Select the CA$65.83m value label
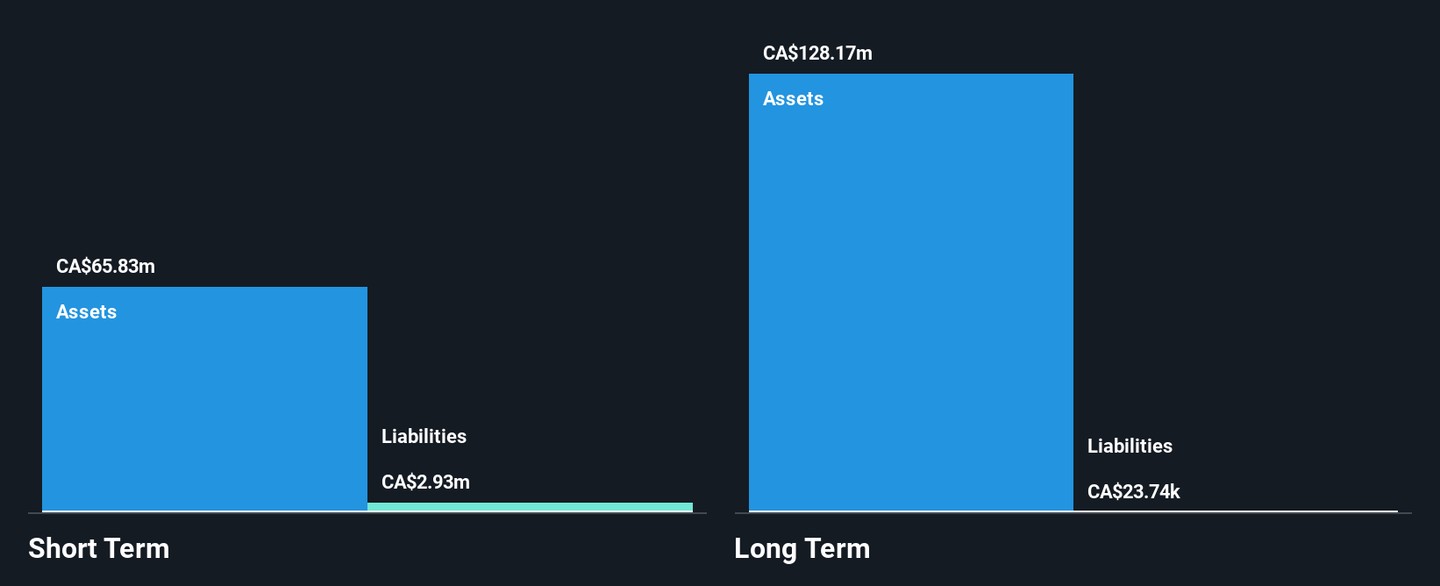Image resolution: width=1440 pixels, height=586 pixels. click(x=105, y=267)
